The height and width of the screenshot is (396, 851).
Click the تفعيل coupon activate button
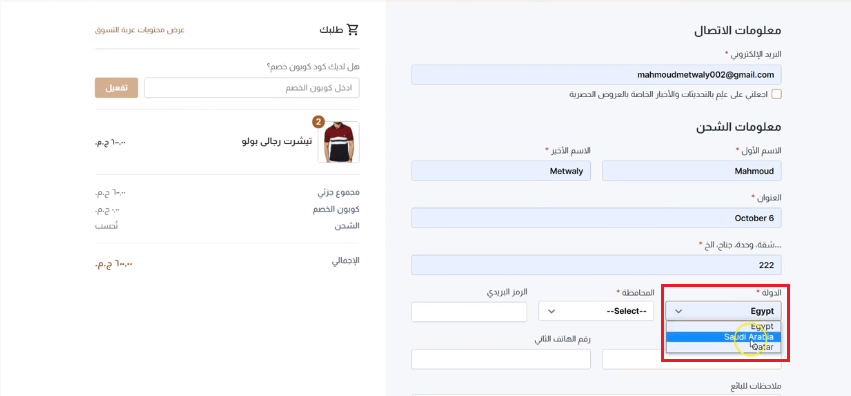coord(116,88)
